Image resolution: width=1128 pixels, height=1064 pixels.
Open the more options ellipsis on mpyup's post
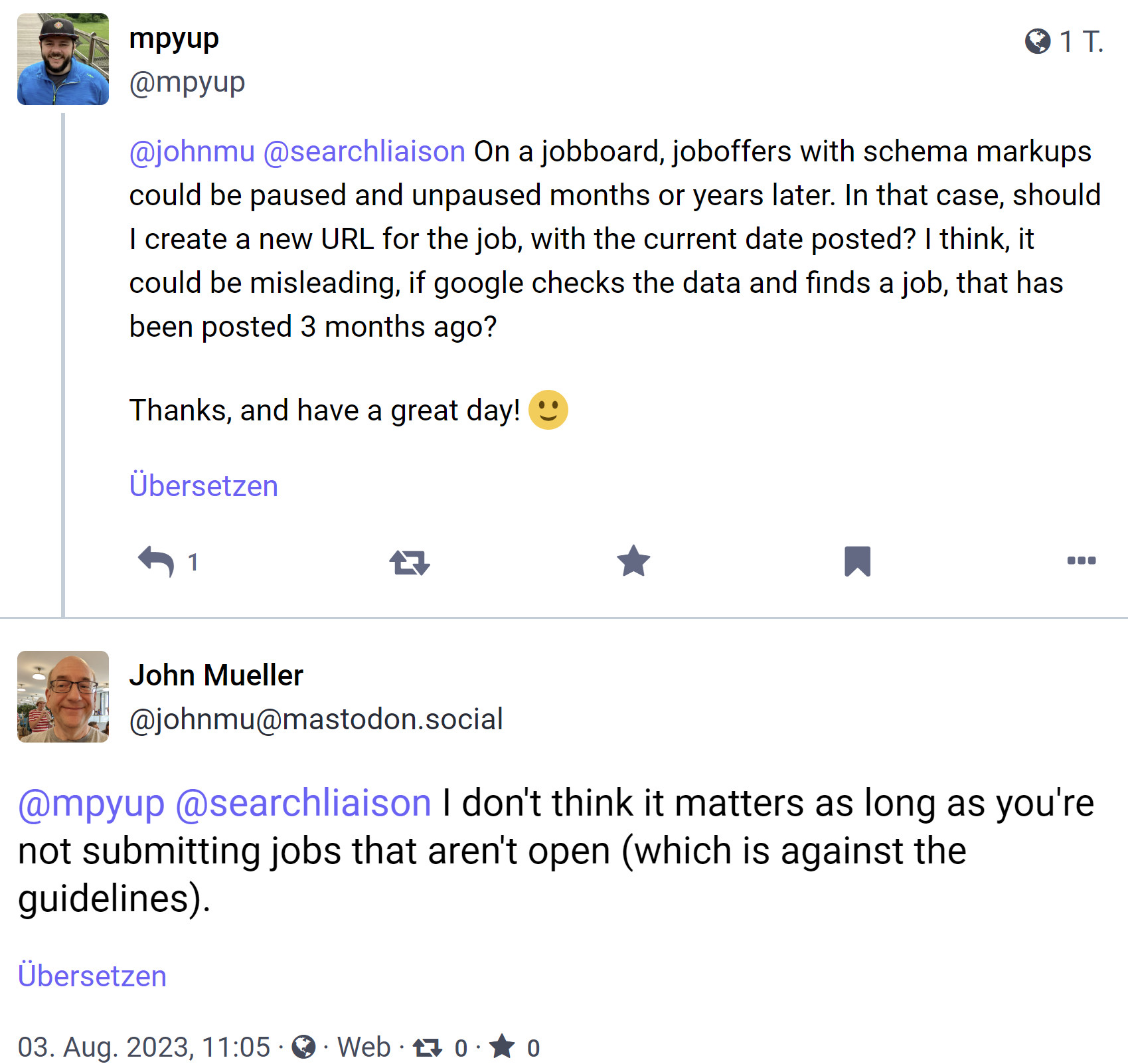(1082, 561)
